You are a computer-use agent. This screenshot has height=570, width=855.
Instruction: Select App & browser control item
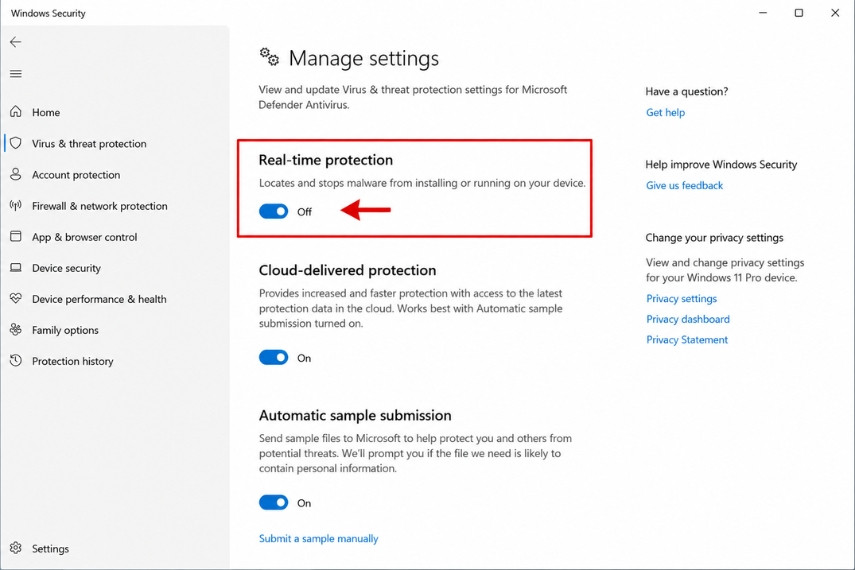tap(85, 237)
